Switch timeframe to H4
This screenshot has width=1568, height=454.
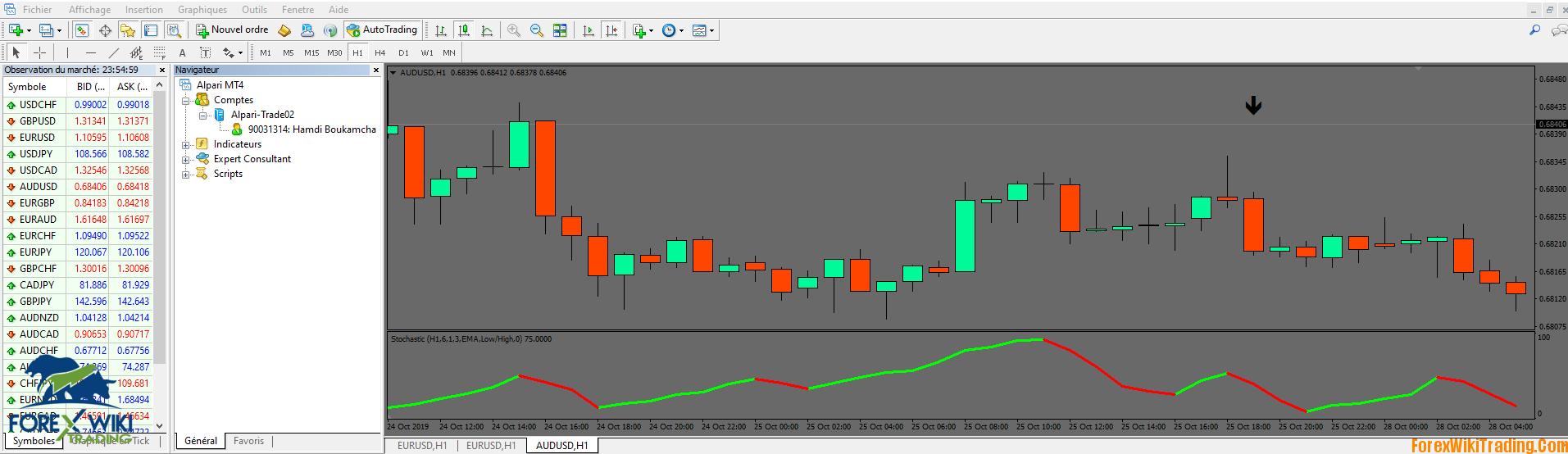coord(380,52)
